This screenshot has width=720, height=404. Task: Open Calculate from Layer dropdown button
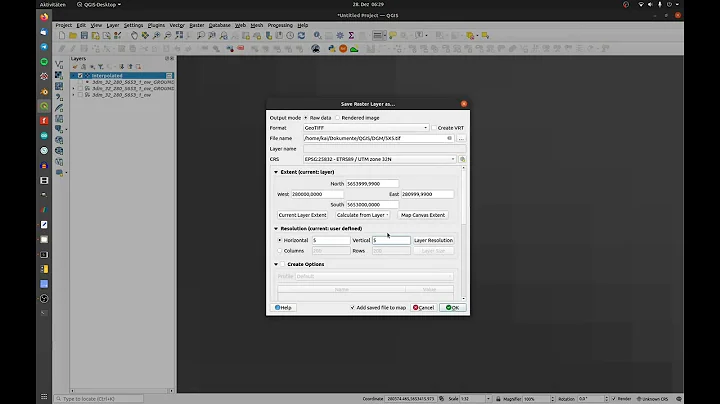click(x=362, y=215)
